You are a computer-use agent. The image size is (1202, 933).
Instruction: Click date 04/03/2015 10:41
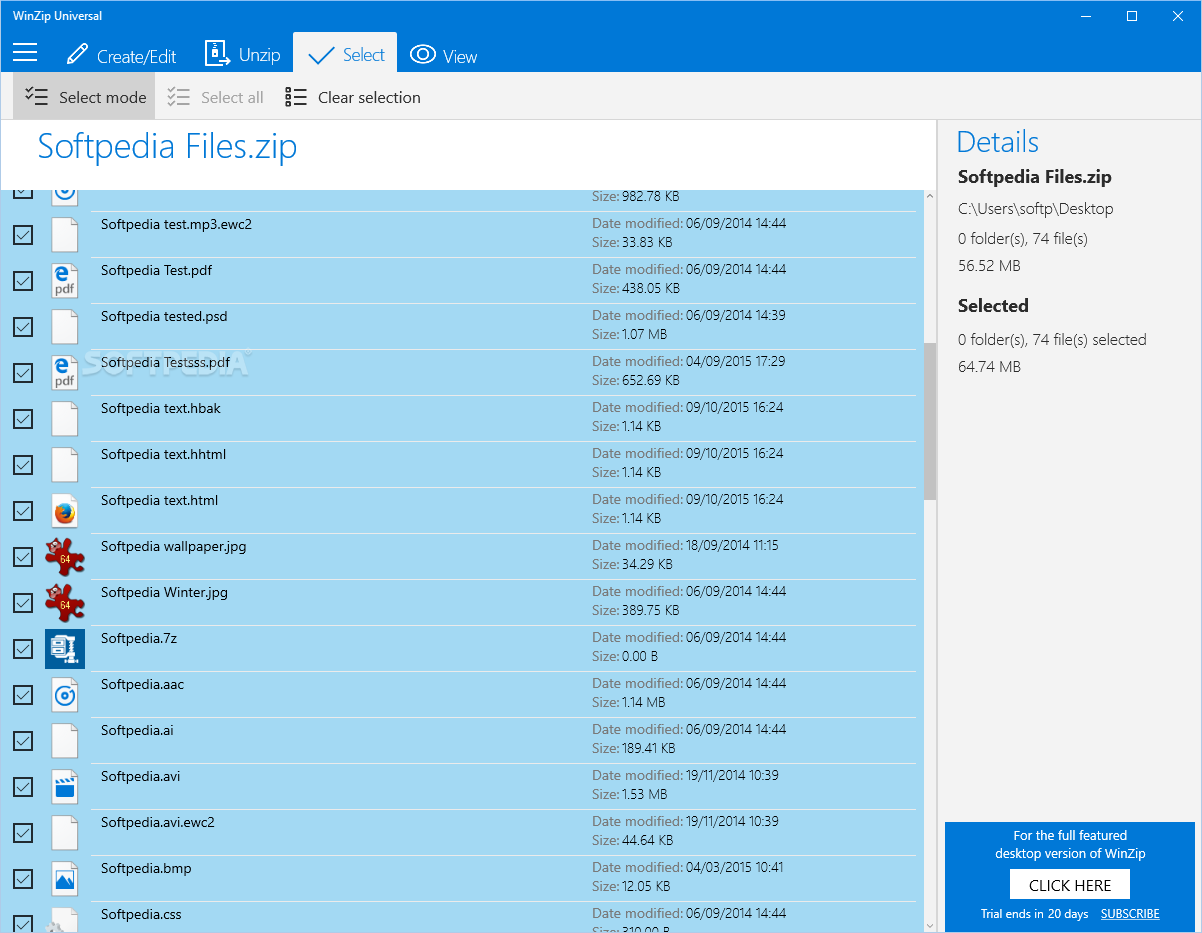pos(734,867)
